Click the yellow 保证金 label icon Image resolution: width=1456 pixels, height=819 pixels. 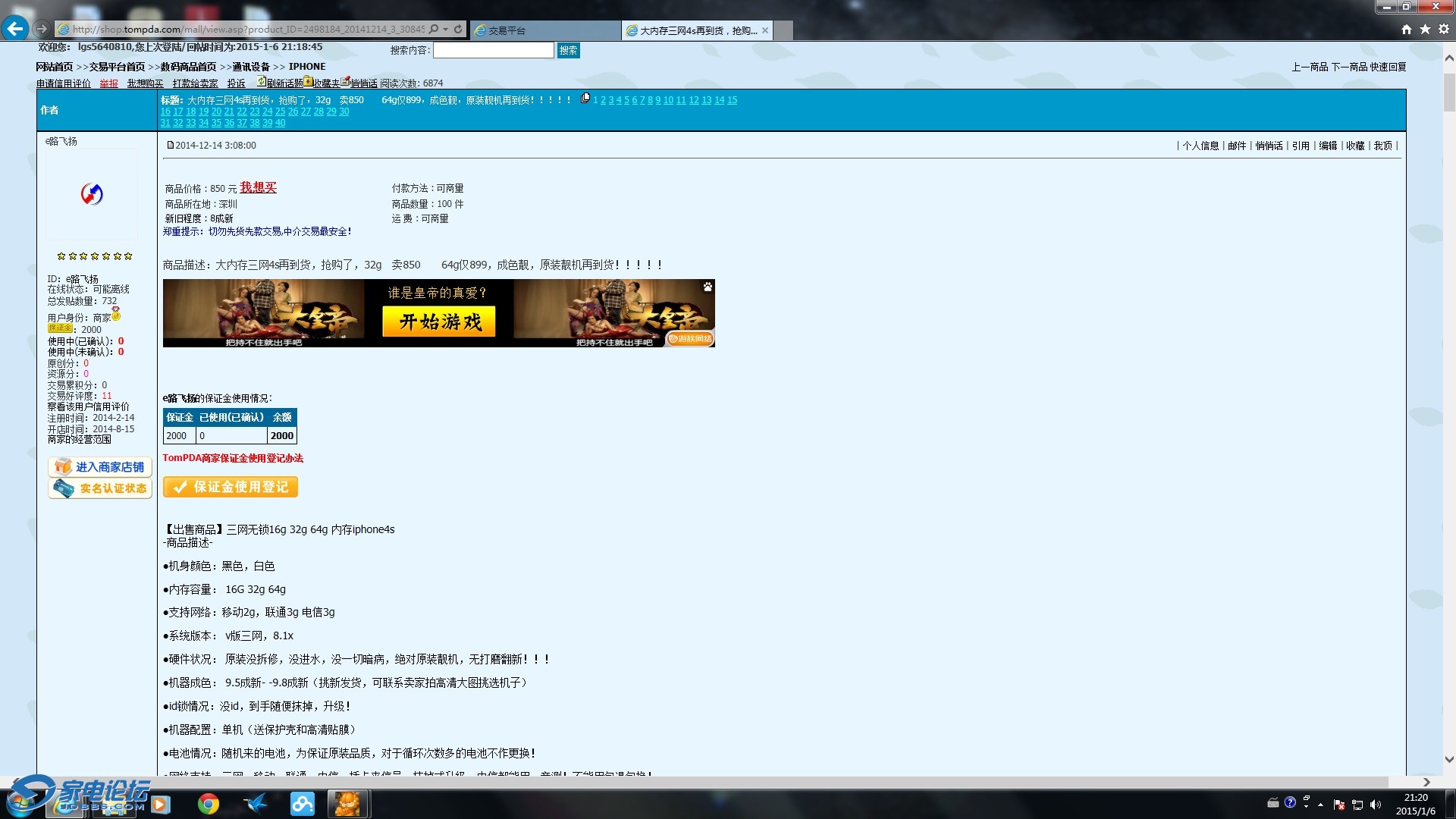pos(60,328)
